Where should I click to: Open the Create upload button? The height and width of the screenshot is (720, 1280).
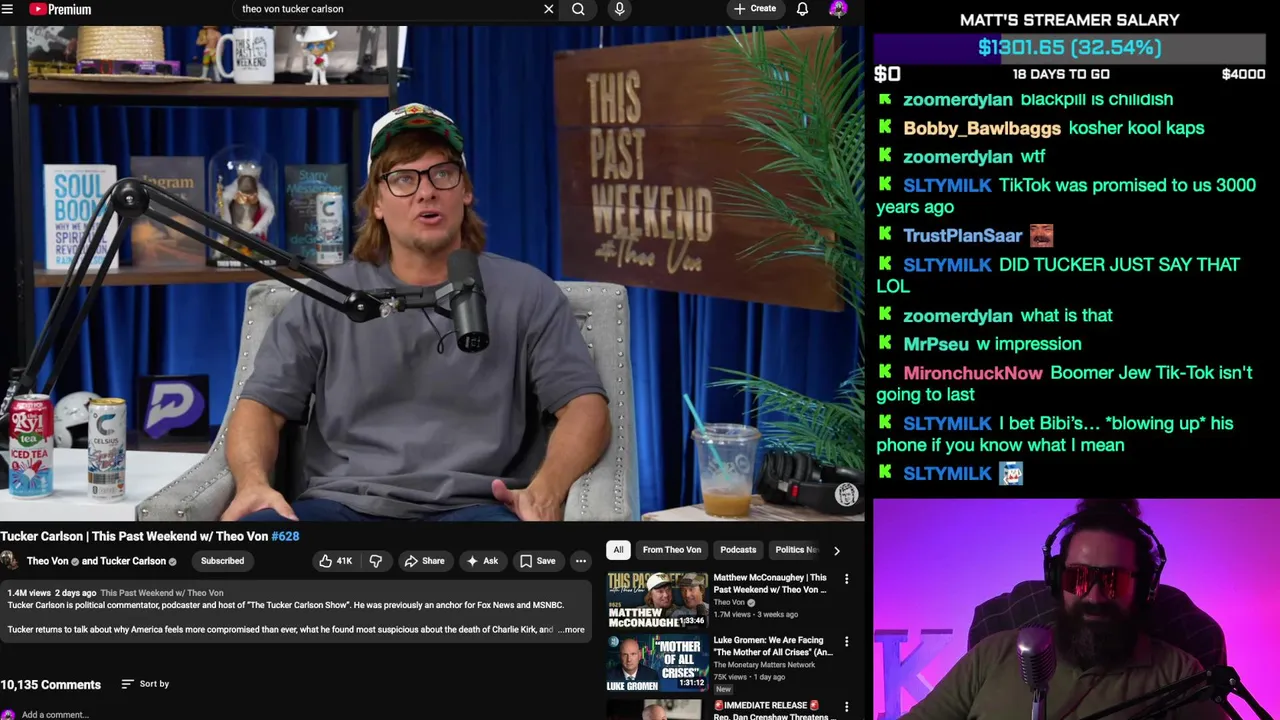coord(754,9)
